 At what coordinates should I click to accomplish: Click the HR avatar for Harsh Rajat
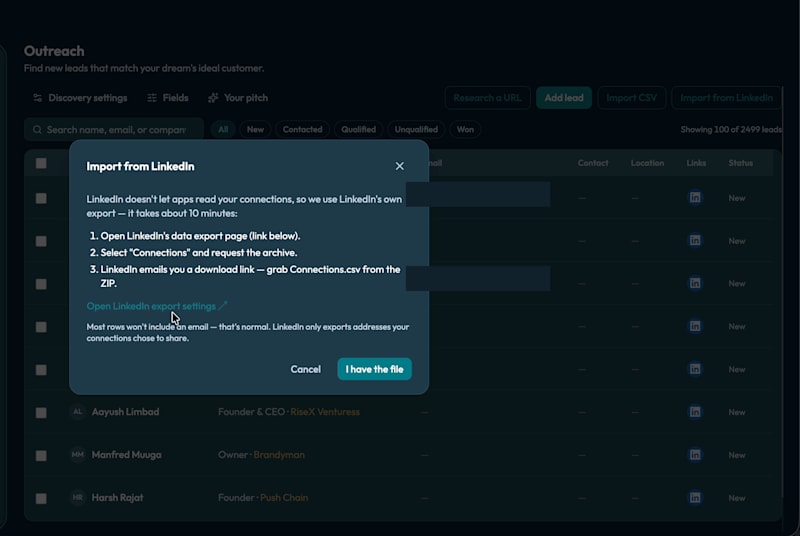78,497
